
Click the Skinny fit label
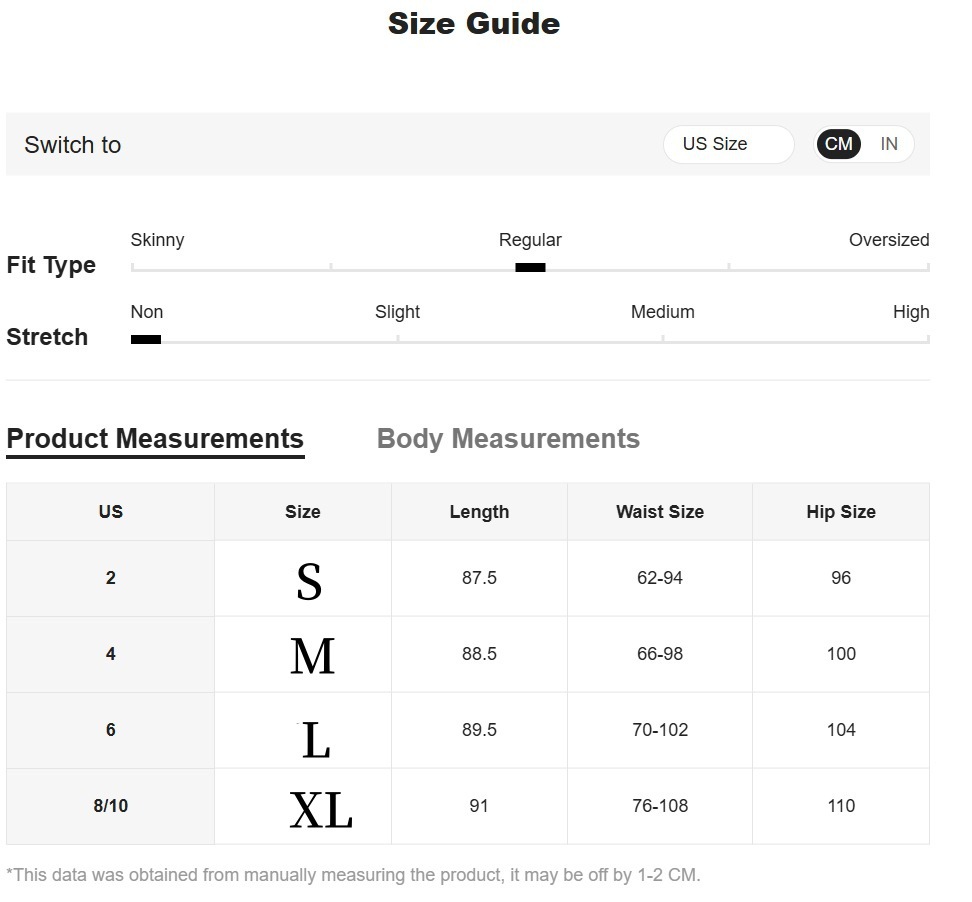tap(157, 240)
